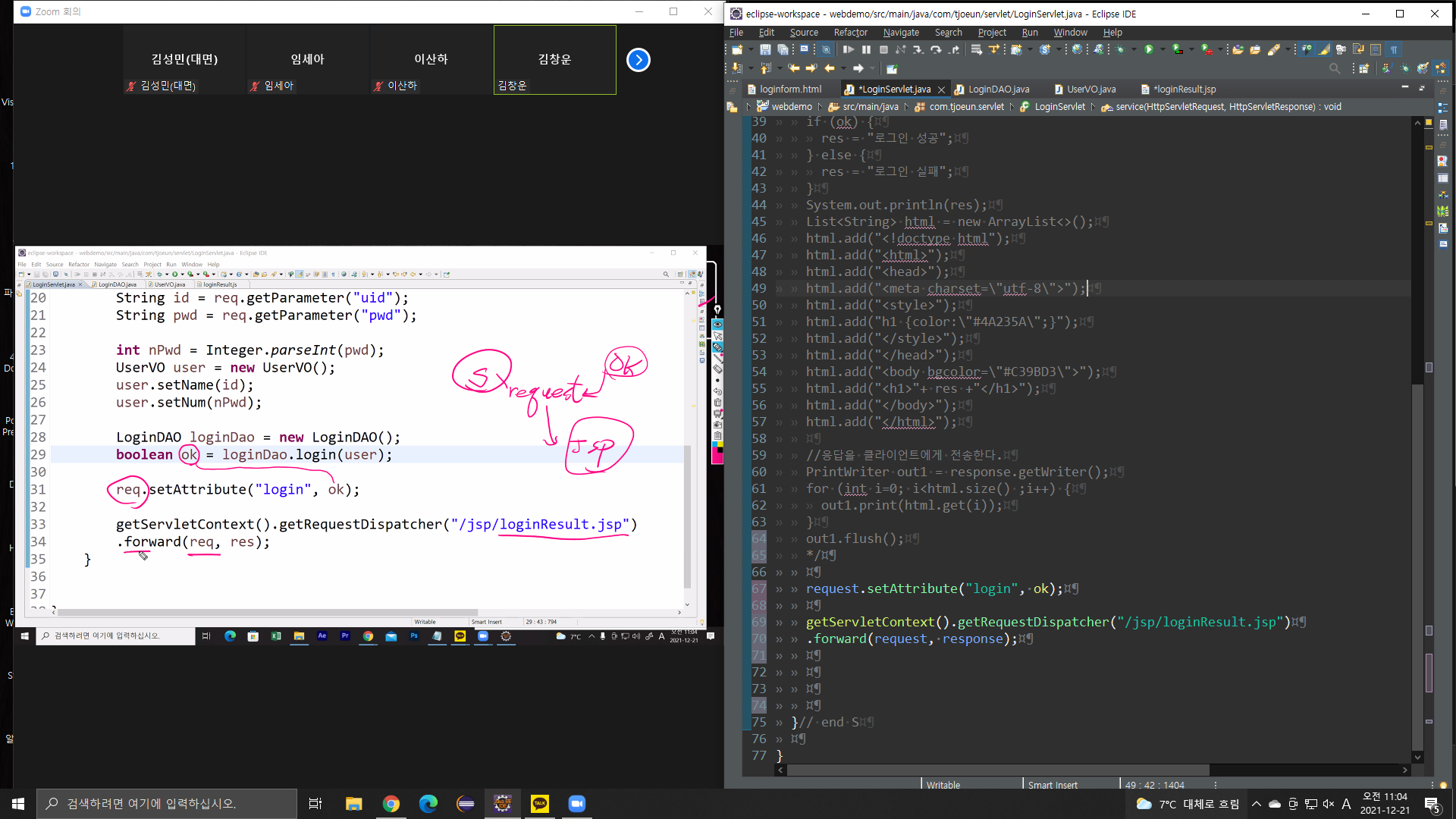Click the Debug bug icon

pyautogui.click(x=1120, y=49)
